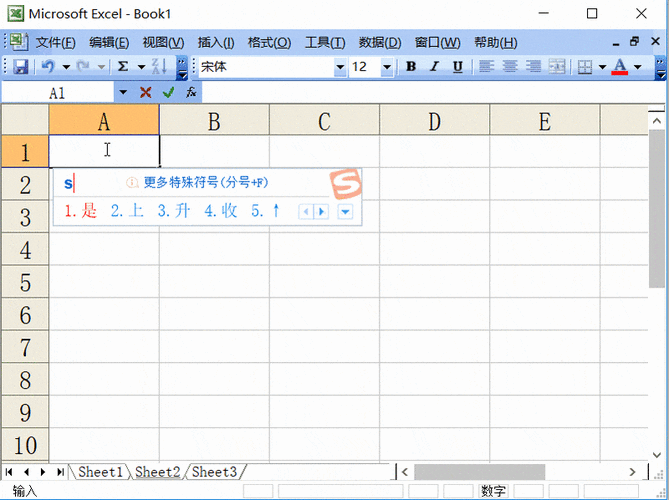Expand the IME candidate list downward

pos(345,212)
